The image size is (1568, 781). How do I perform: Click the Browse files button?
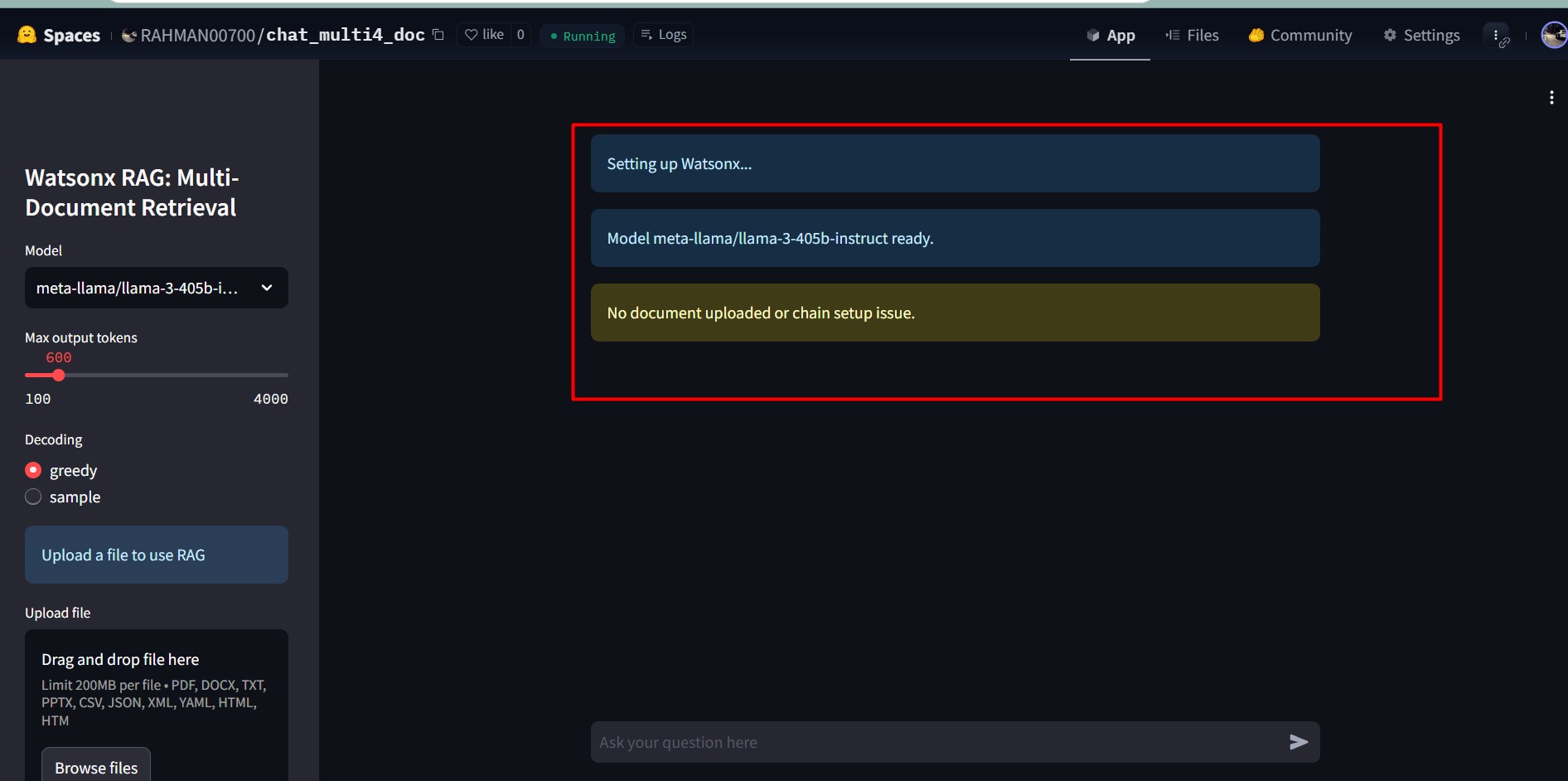pyautogui.click(x=96, y=767)
